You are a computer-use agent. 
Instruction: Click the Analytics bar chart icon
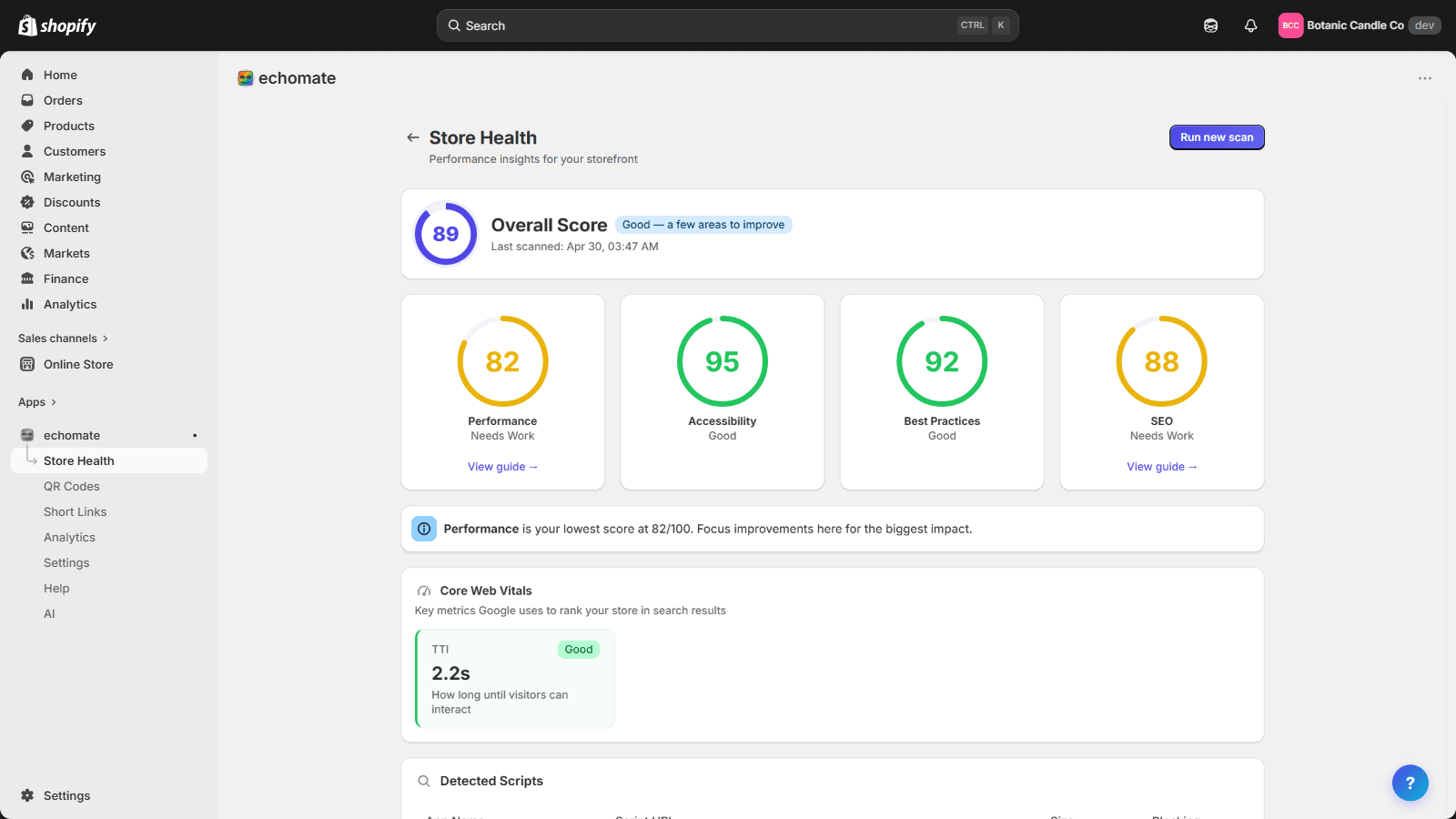[27, 304]
